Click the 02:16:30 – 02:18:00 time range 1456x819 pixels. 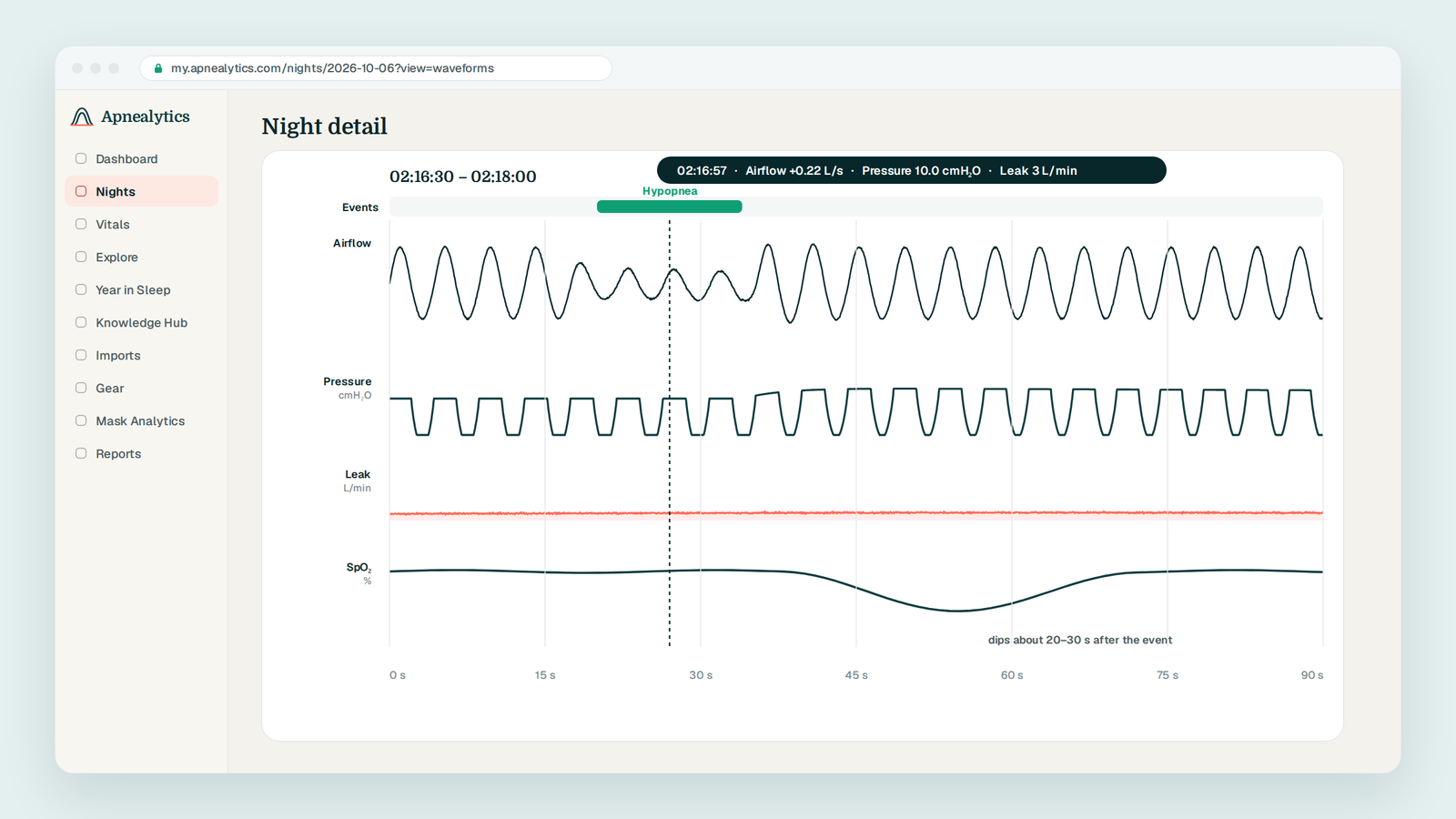463,177
